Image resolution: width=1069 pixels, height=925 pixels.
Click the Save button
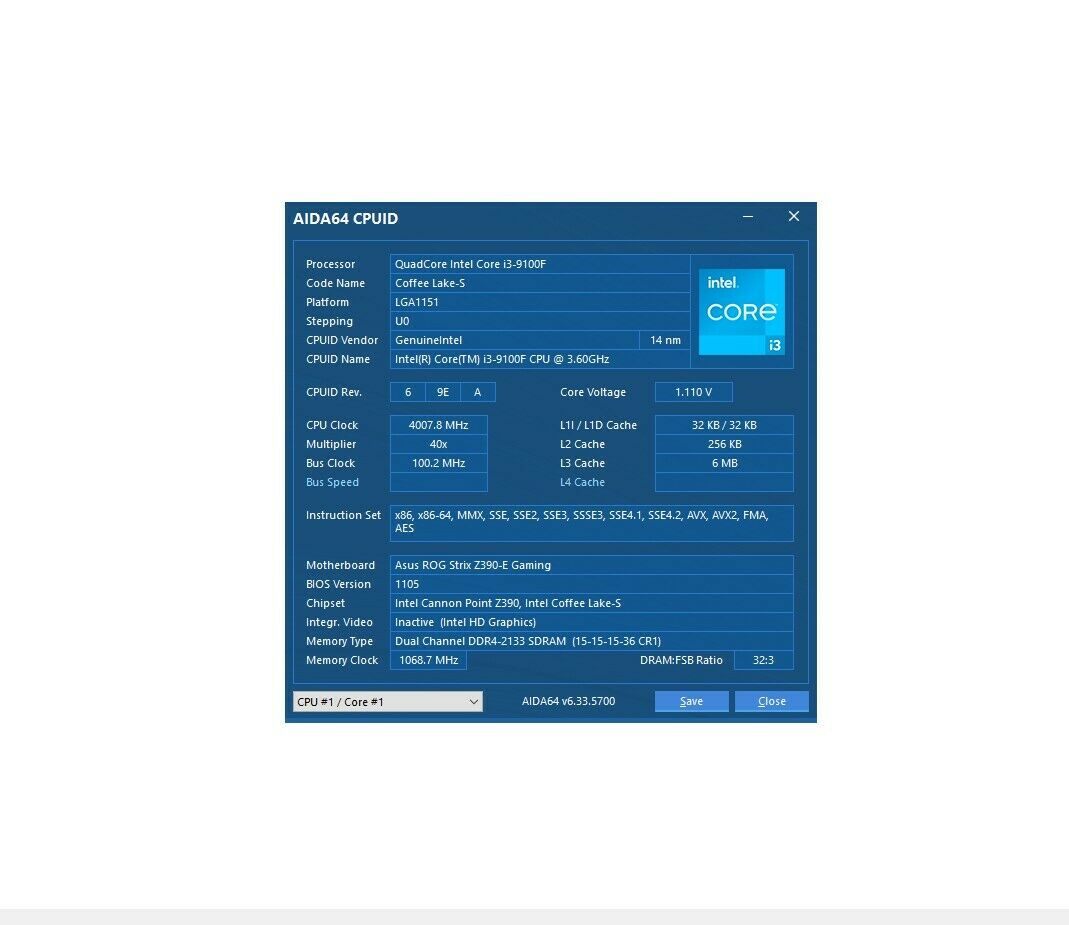(691, 701)
